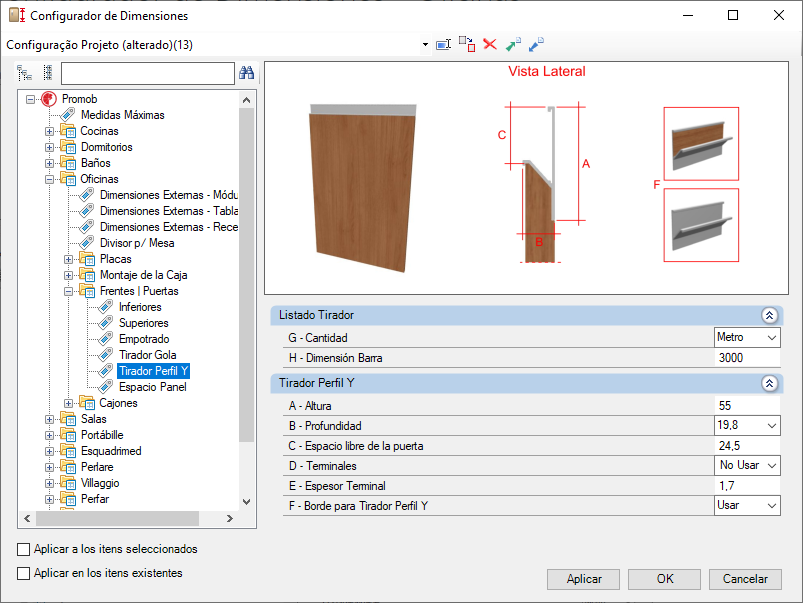812x604 pixels.
Task: Edit the A - Altura value field
Action: tap(747, 406)
